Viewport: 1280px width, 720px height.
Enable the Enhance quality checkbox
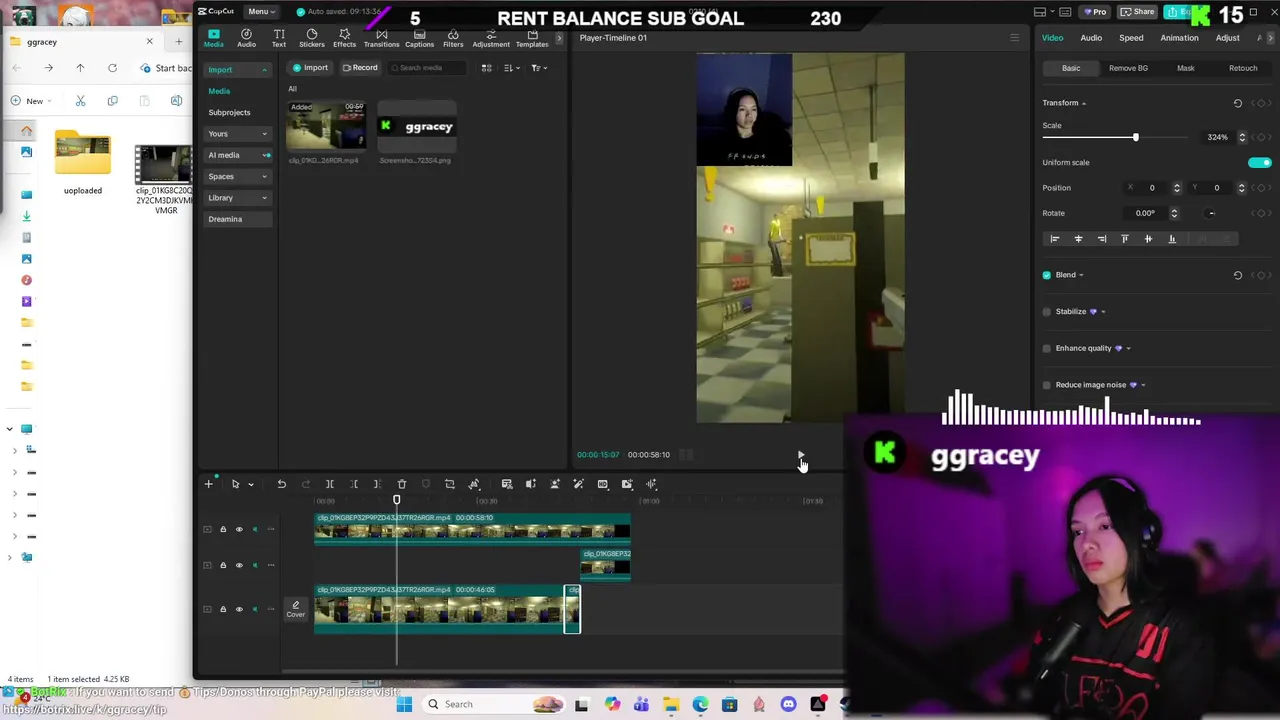coord(1047,348)
